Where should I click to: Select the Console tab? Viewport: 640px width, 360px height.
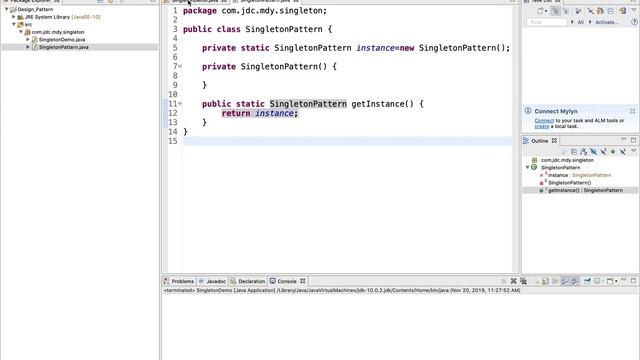tap(287, 281)
